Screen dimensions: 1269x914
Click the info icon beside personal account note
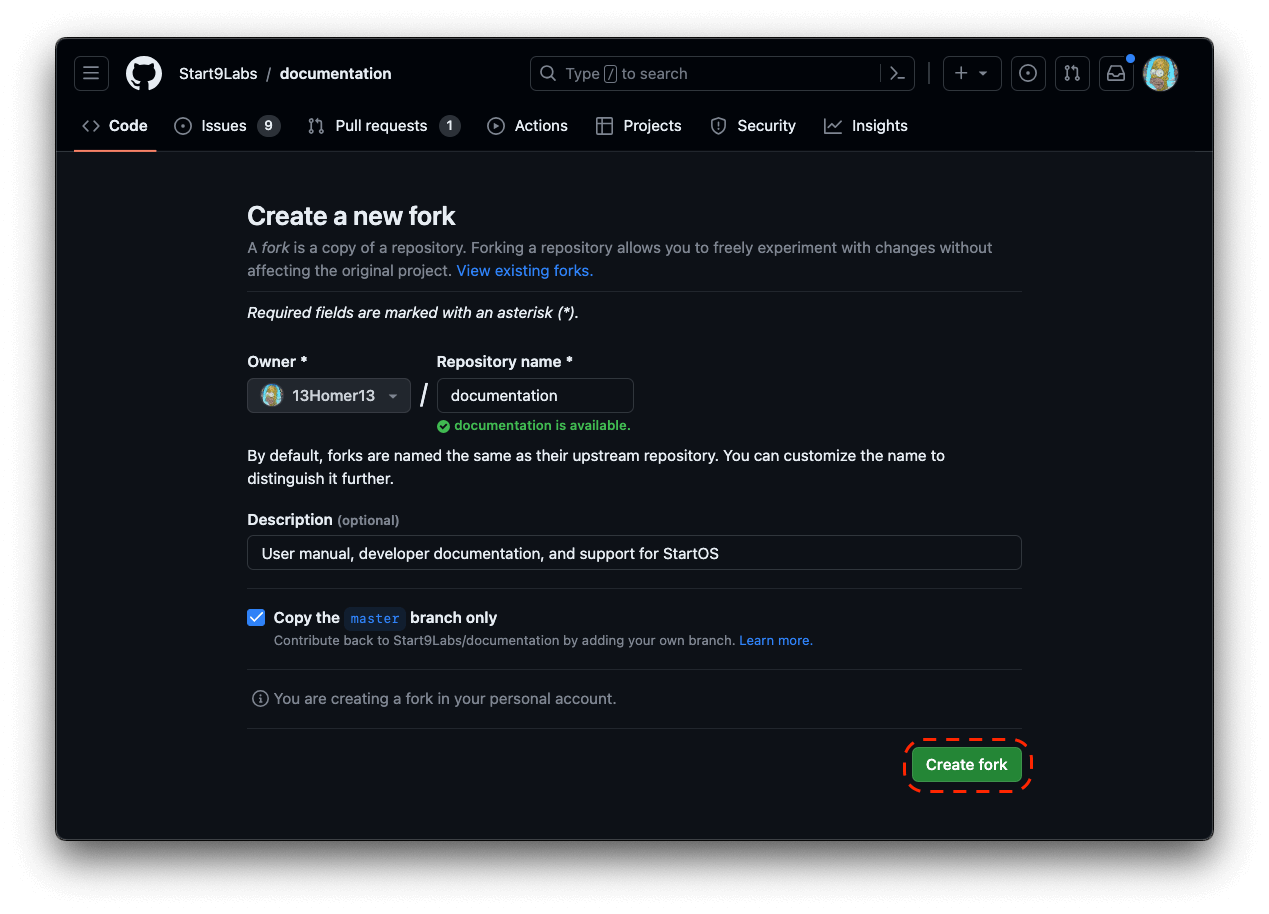coord(260,699)
